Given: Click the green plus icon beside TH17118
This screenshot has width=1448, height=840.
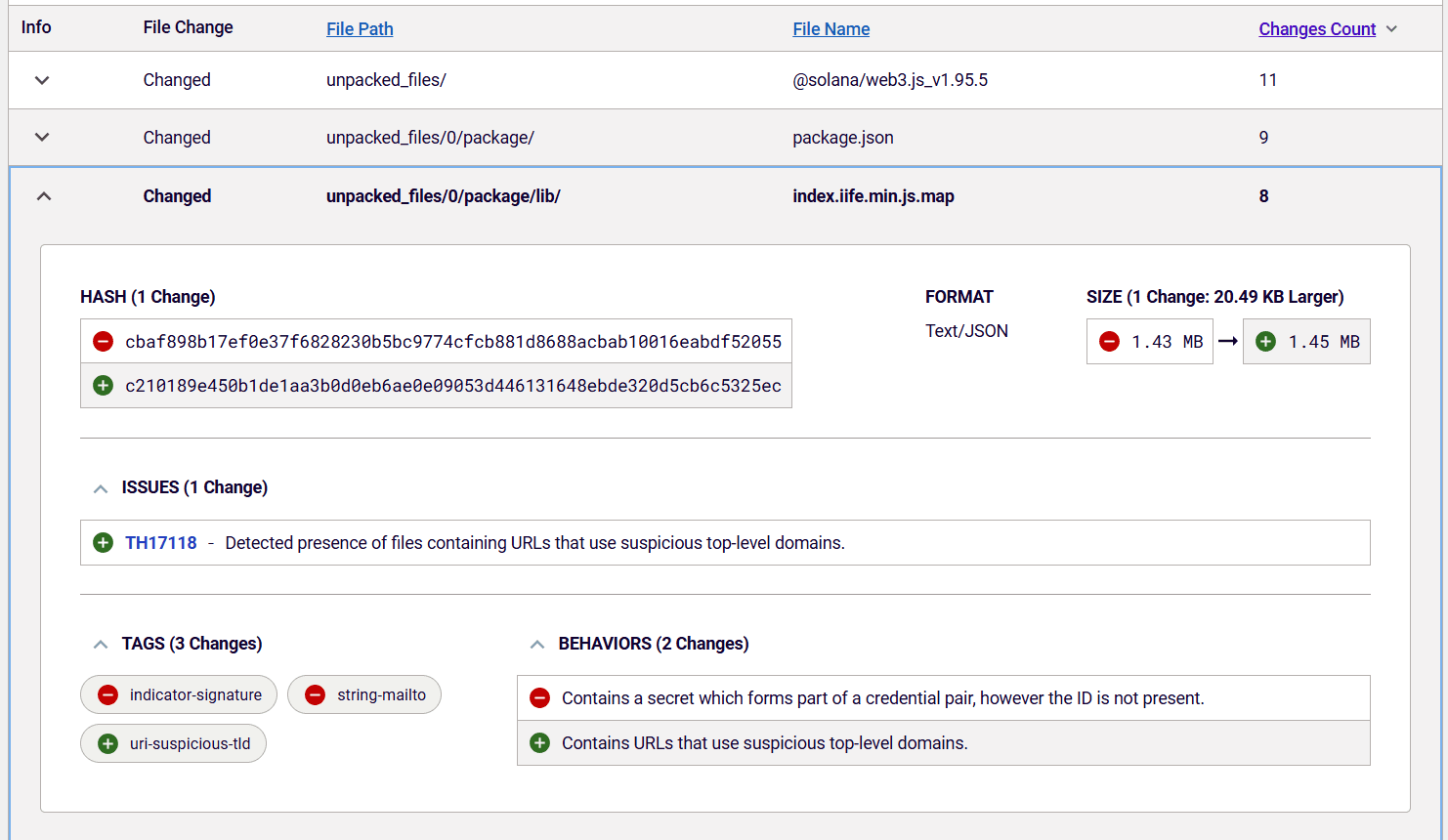Looking at the screenshot, I should pos(103,543).
